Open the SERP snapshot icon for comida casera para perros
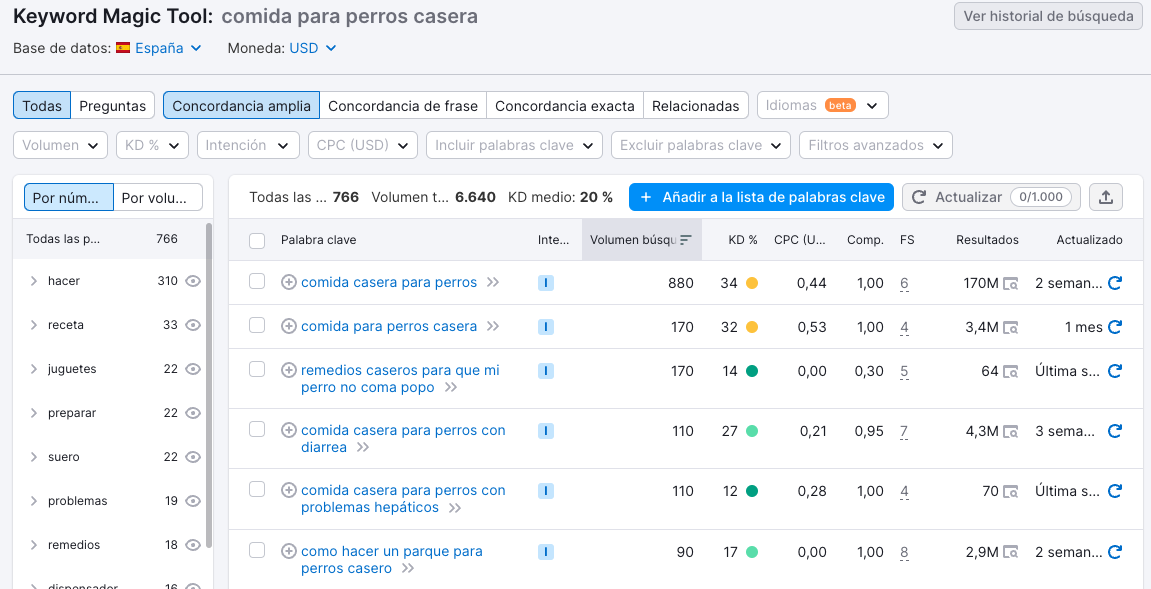 tap(1012, 282)
